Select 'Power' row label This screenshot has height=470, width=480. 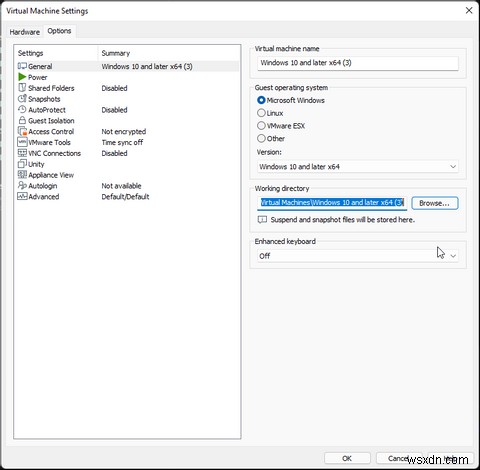37,77
